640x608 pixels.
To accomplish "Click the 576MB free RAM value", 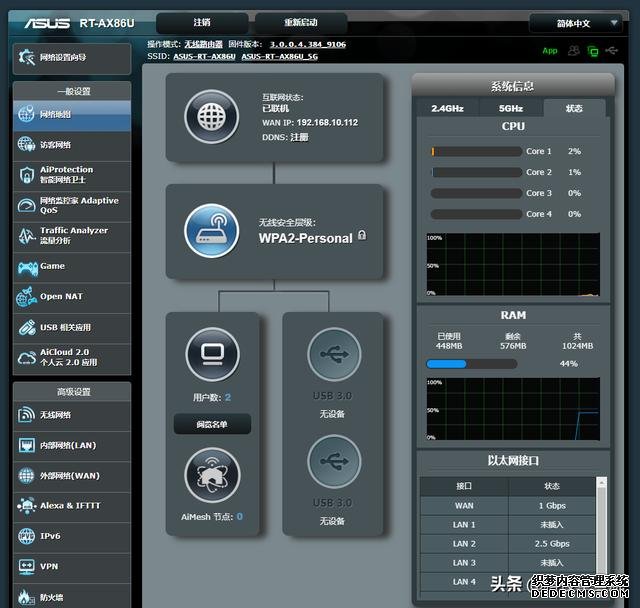I will tap(513, 346).
